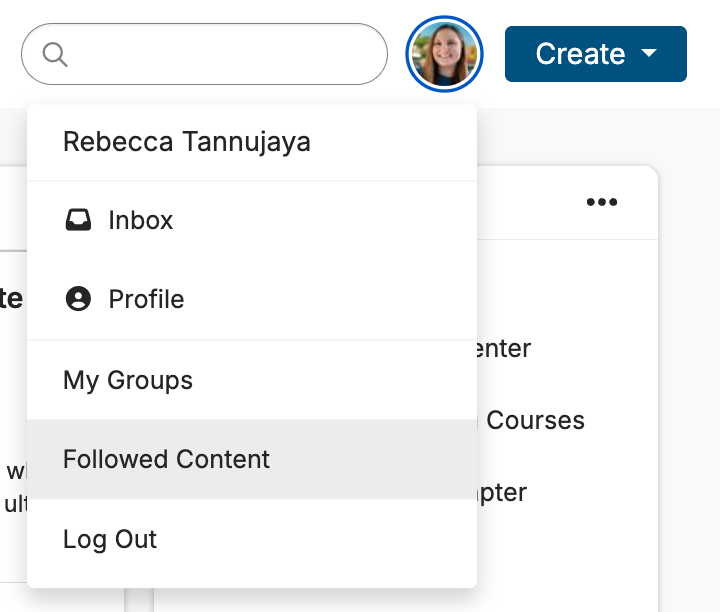Open My Groups menu entry
The width and height of the screenshot is (720, 612).
tap(128, 380)
